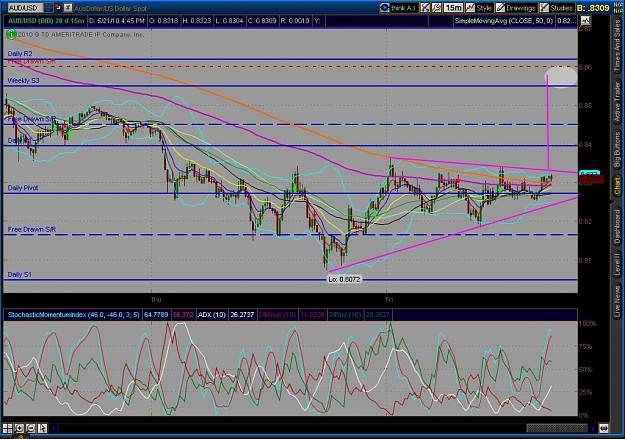Open the symbol dropdown arrow next to AUD/USD

[x=48, y=8]
